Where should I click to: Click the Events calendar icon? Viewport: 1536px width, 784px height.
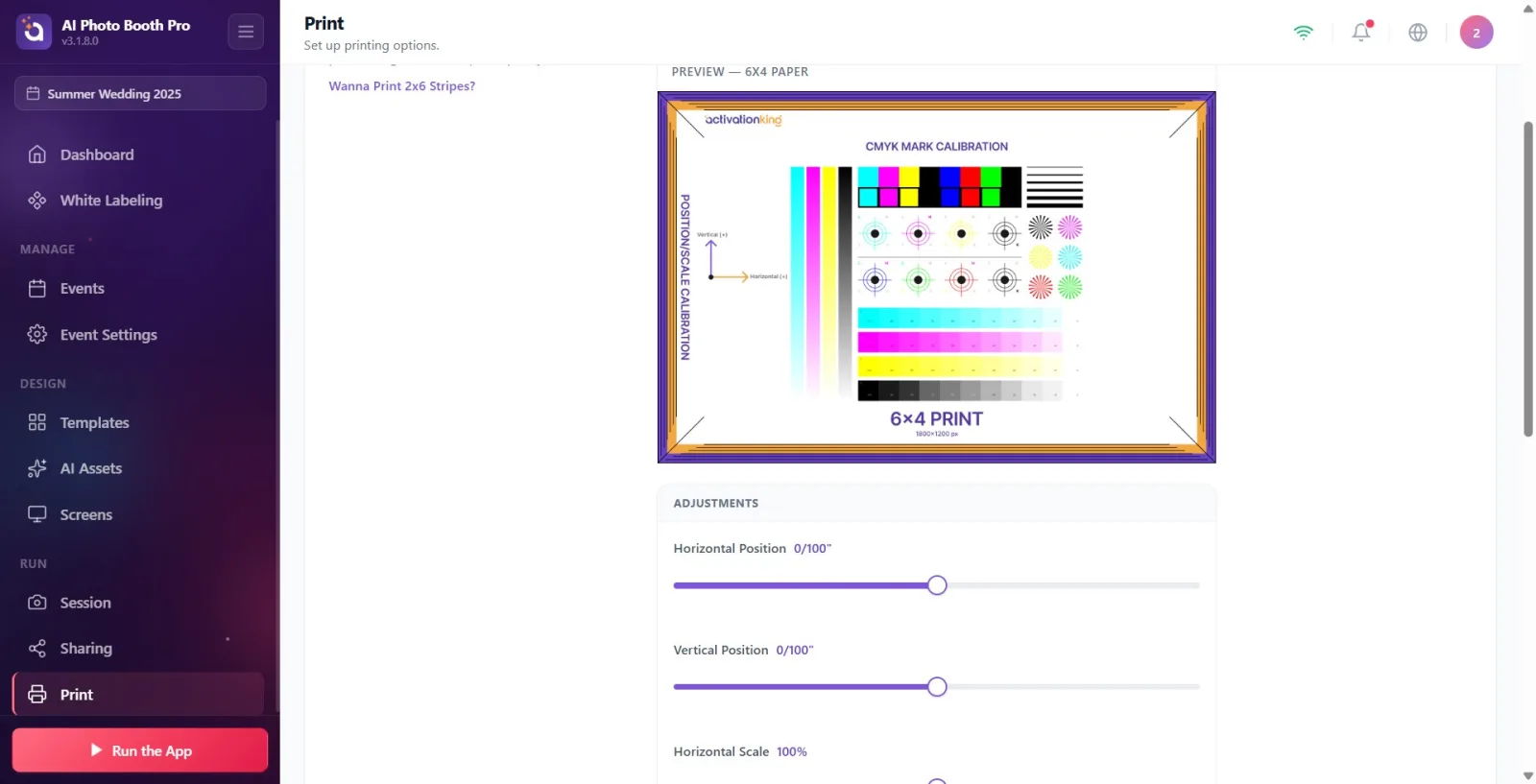point(37,289)
